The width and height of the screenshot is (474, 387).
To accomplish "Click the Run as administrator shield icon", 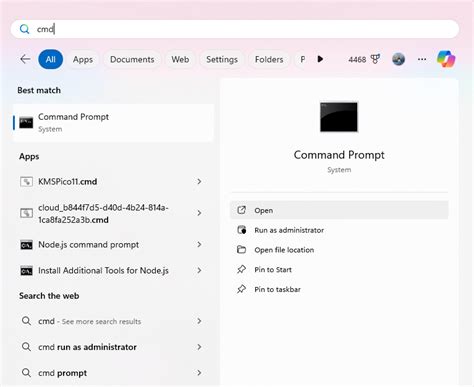I will (241, 230).
